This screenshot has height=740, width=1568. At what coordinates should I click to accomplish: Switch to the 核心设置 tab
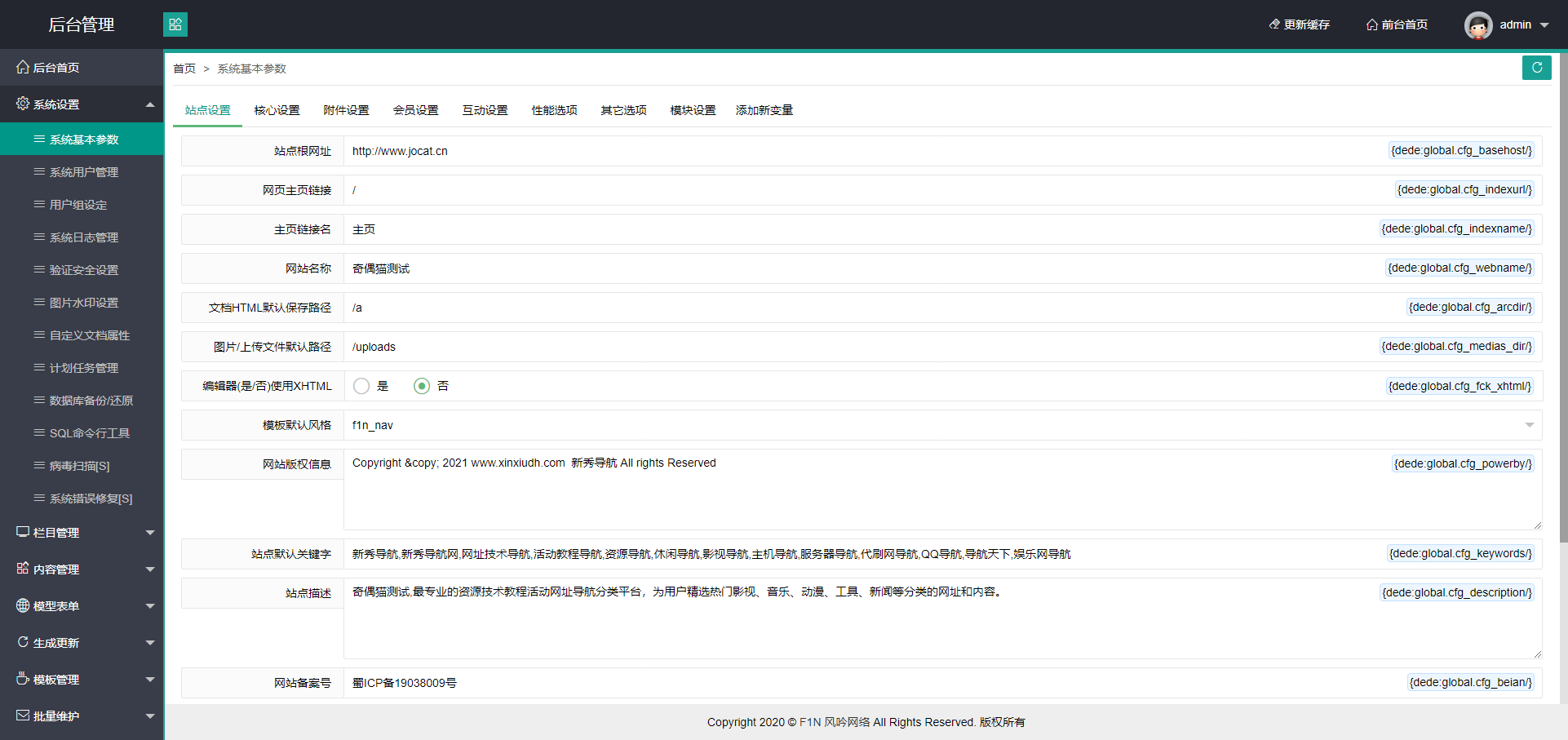coord(277,110)
